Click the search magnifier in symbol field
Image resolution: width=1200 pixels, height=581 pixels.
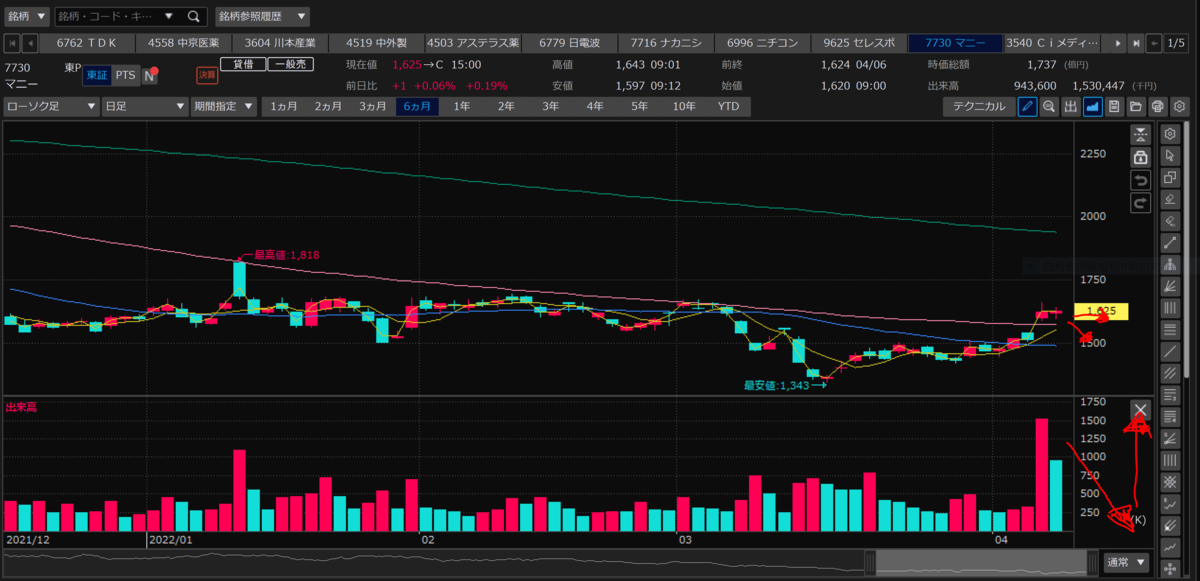tap(195, 17)
